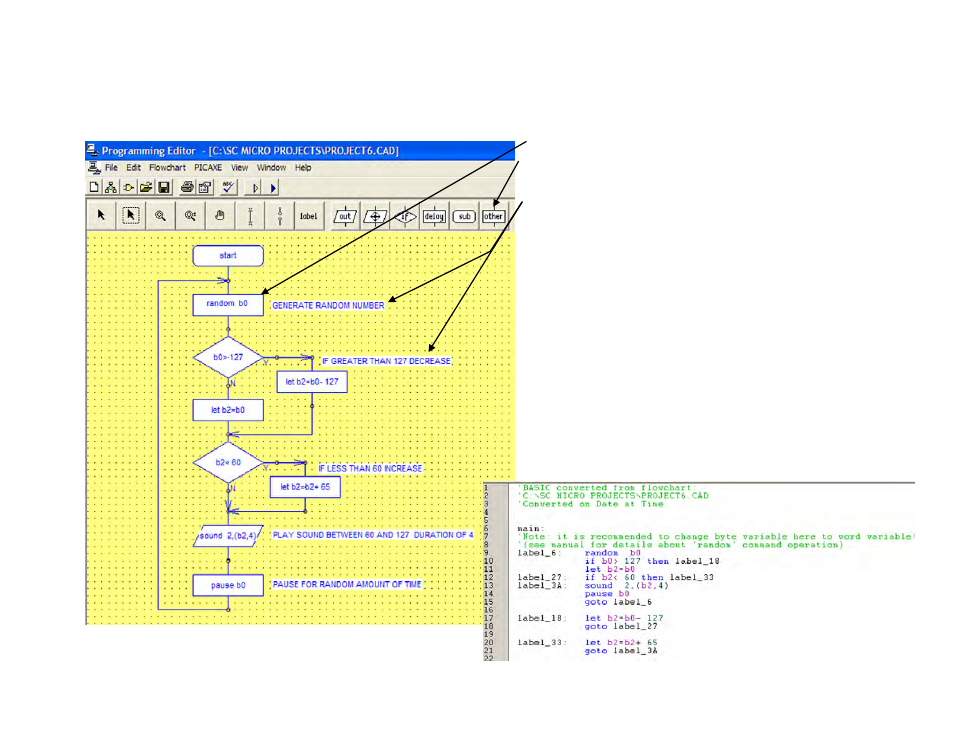Open the Edit menu

(133, 167)
